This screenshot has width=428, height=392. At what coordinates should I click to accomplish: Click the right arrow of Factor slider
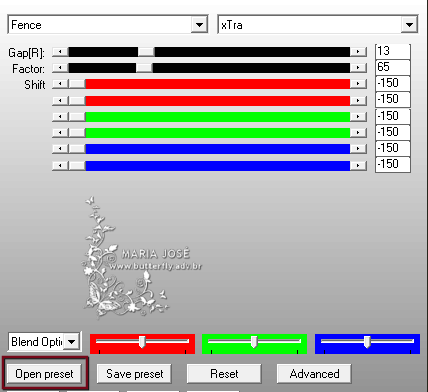click(x=358, y=68)
